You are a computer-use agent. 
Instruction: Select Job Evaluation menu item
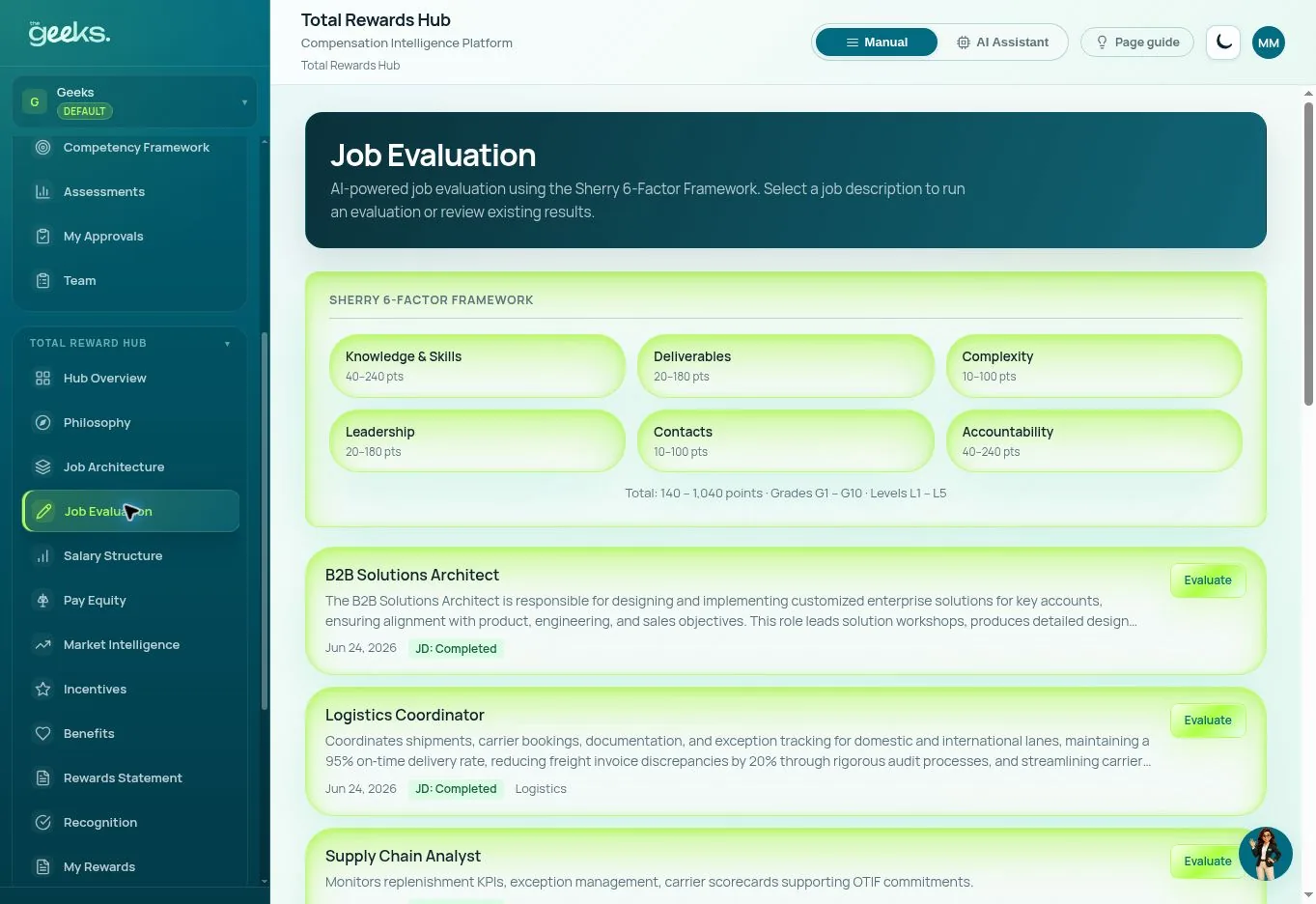(130, 512)
